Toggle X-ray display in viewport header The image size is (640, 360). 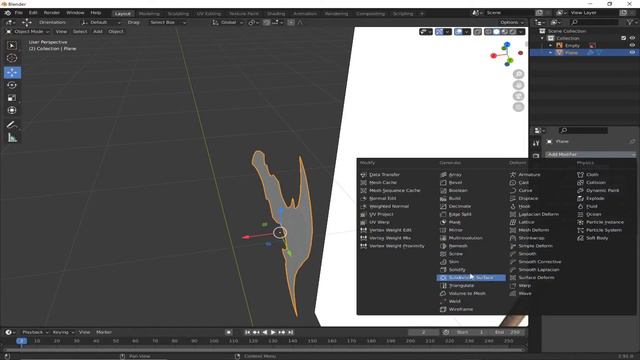click(477, 31)
